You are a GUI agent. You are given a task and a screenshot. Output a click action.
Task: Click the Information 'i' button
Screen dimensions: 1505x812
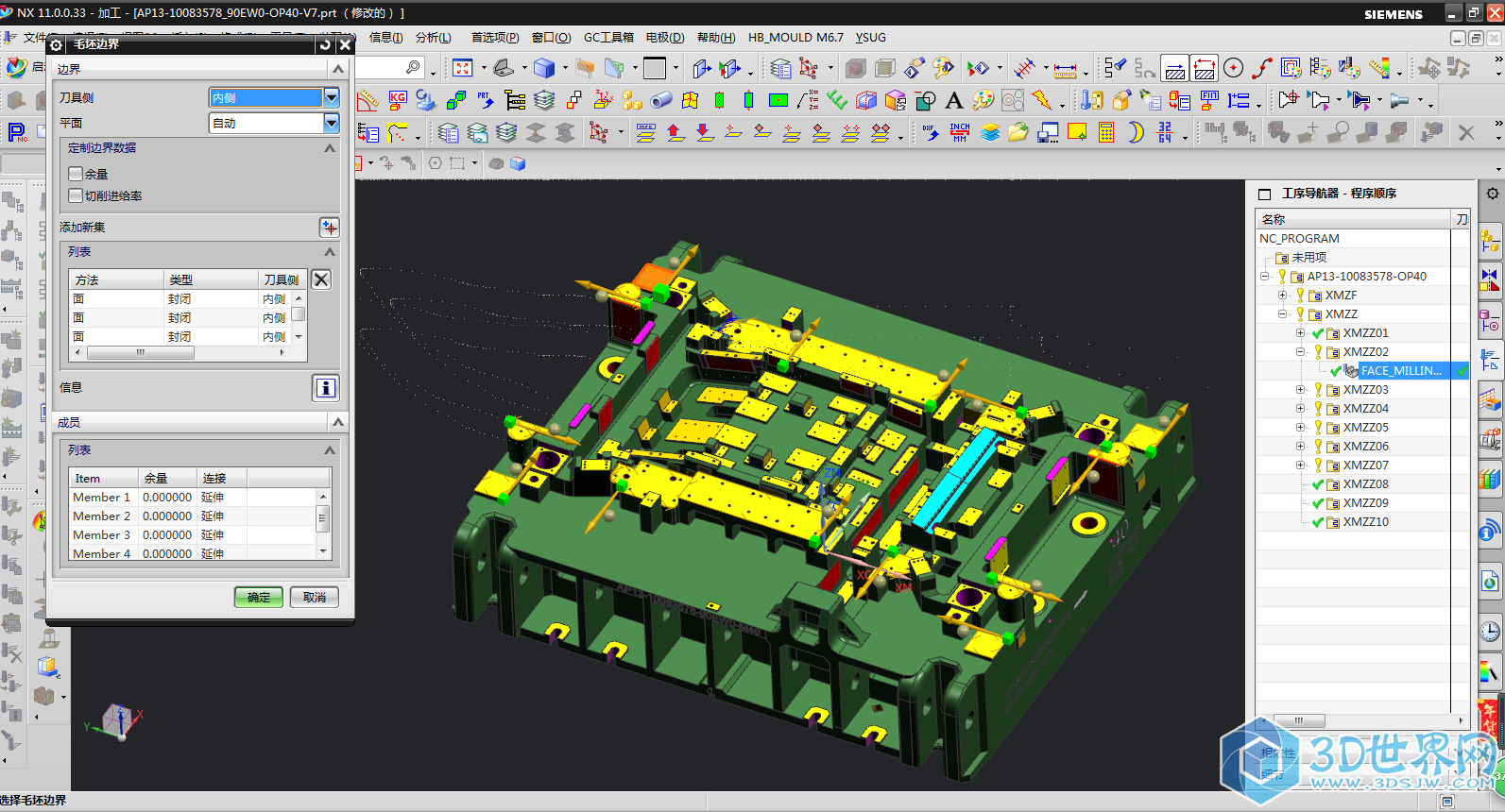(x=325, y=387)
